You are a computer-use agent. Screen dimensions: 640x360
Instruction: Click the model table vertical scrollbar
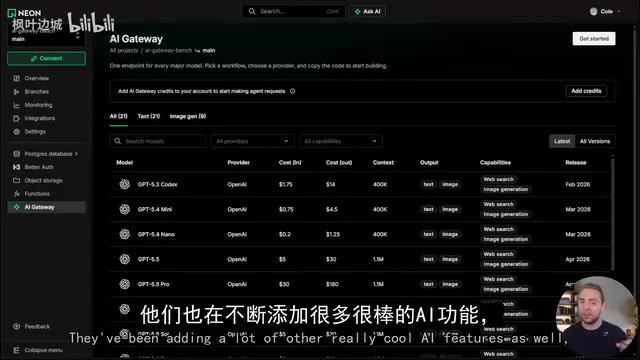coord(612,214)
